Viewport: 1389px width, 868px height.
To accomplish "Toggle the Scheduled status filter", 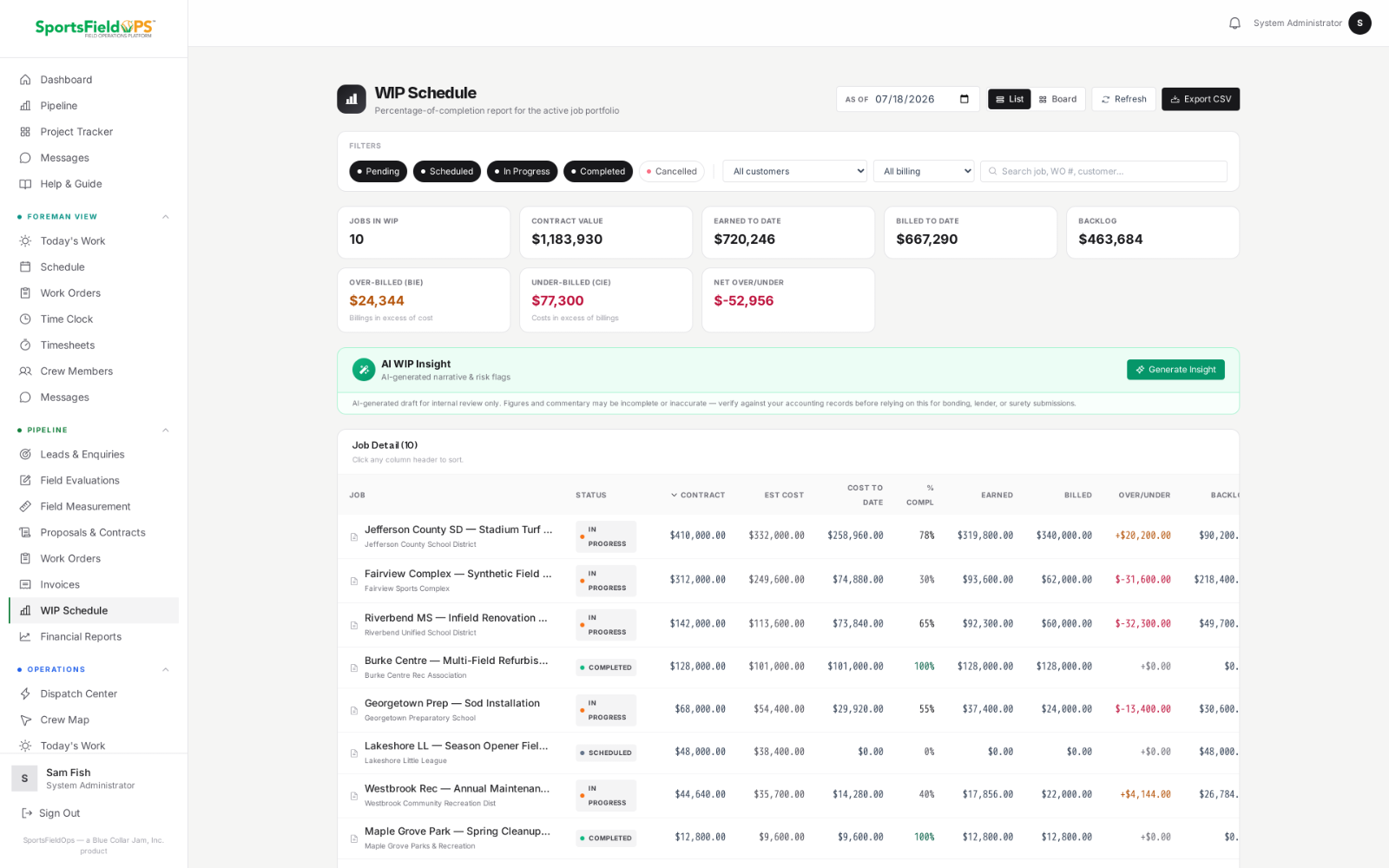I will (x=447, y=172).
